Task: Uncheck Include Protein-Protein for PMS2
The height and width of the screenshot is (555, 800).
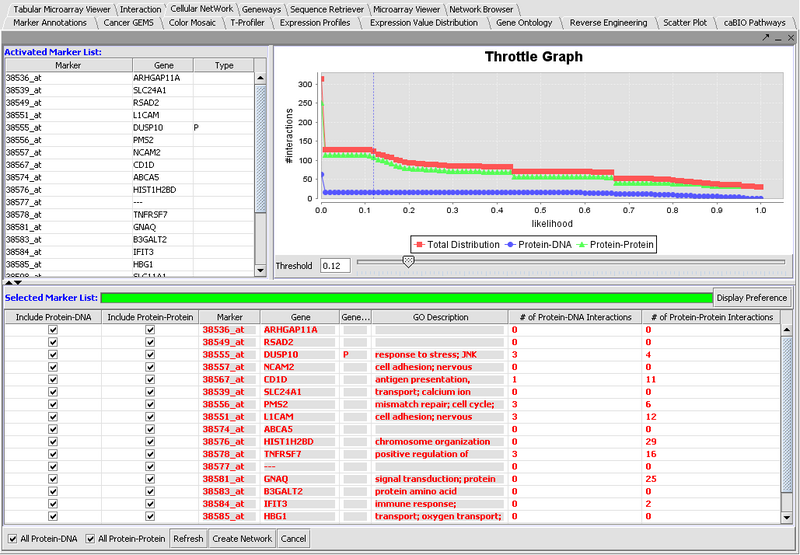Action: pos(149,404)
